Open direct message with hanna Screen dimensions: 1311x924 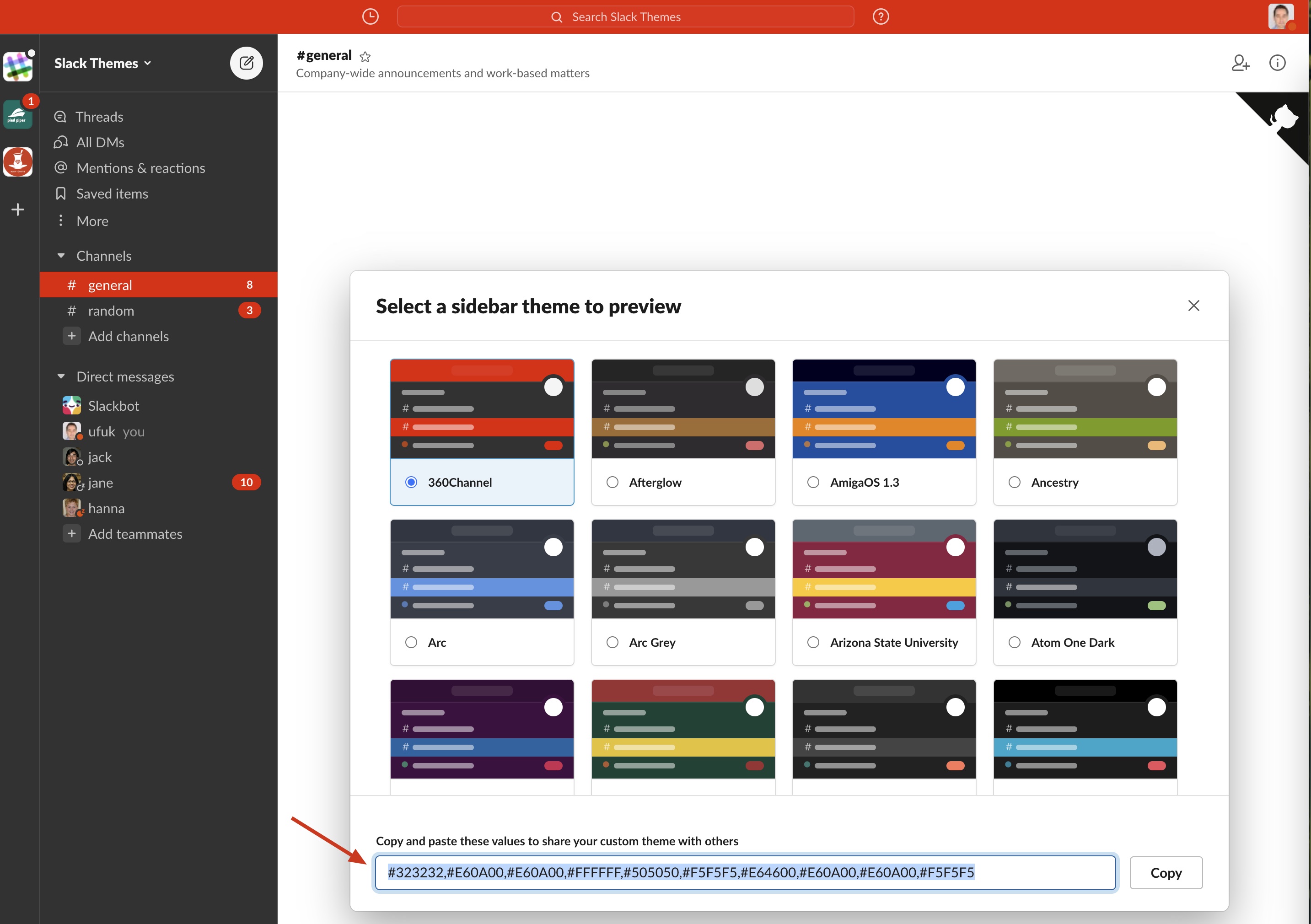[158, 508]
